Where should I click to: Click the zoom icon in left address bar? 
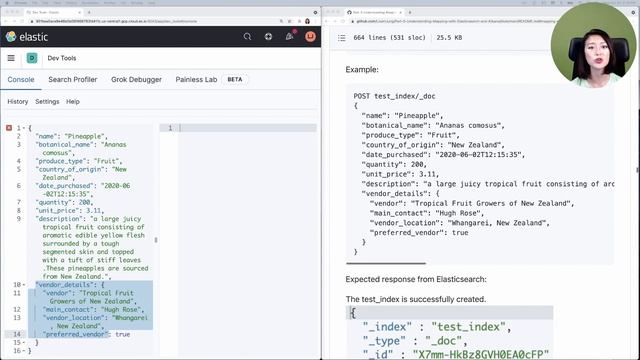(x=281, y=21)
